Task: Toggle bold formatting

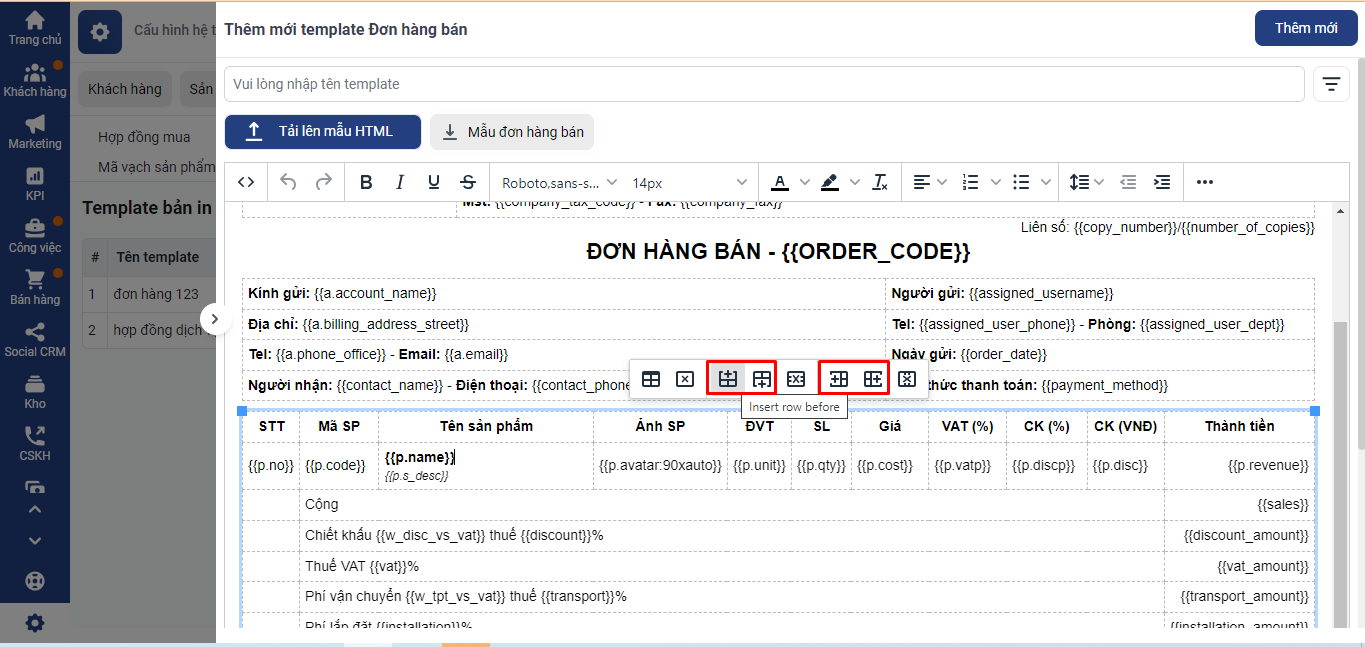Action: tap(366, 182)
